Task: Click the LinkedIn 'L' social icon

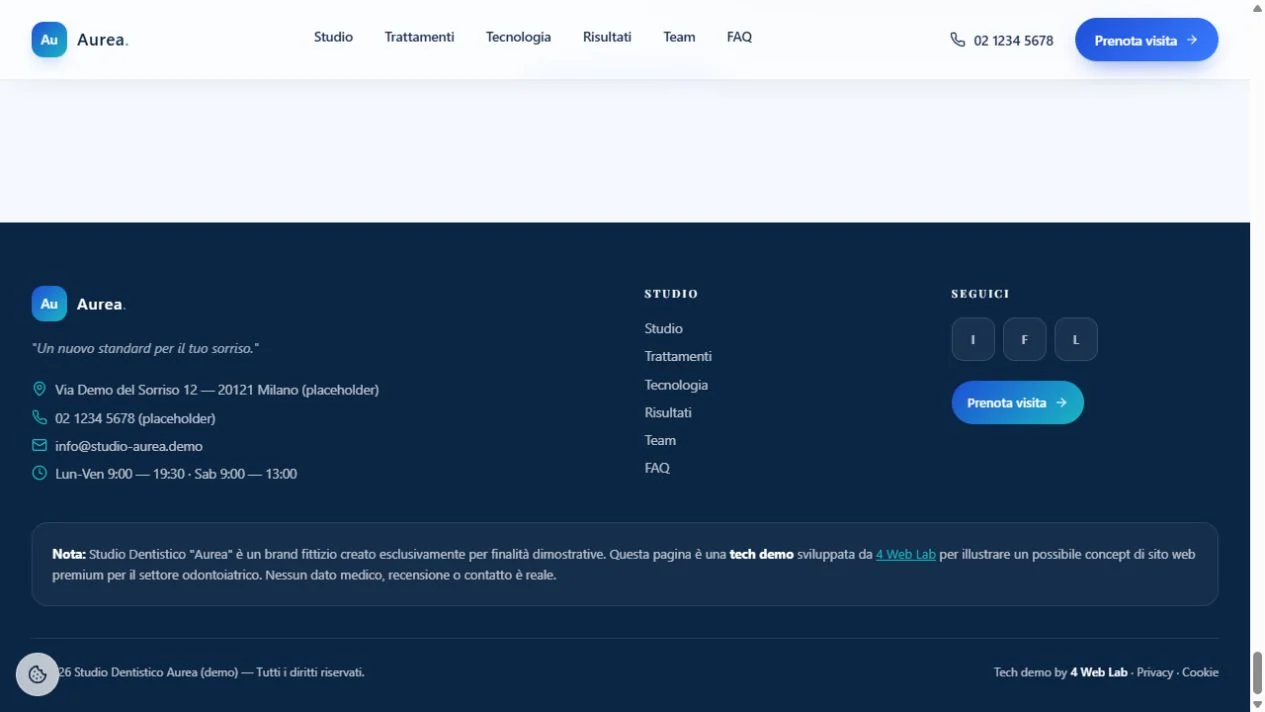Action: [1076, 339]
